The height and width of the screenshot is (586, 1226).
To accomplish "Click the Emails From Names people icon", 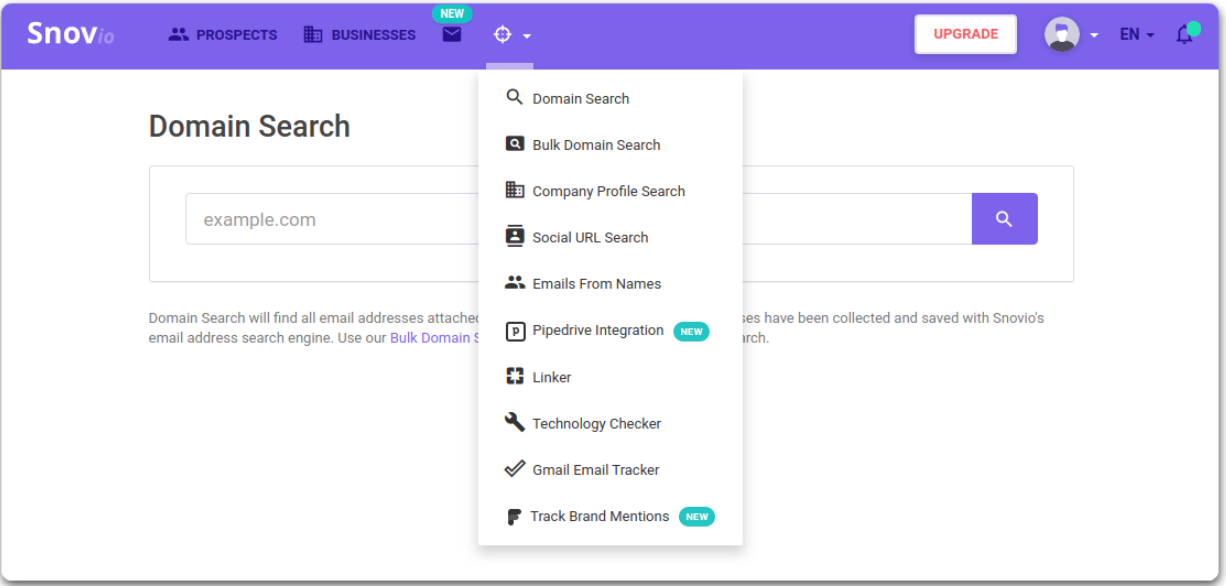I will point(515,283).
